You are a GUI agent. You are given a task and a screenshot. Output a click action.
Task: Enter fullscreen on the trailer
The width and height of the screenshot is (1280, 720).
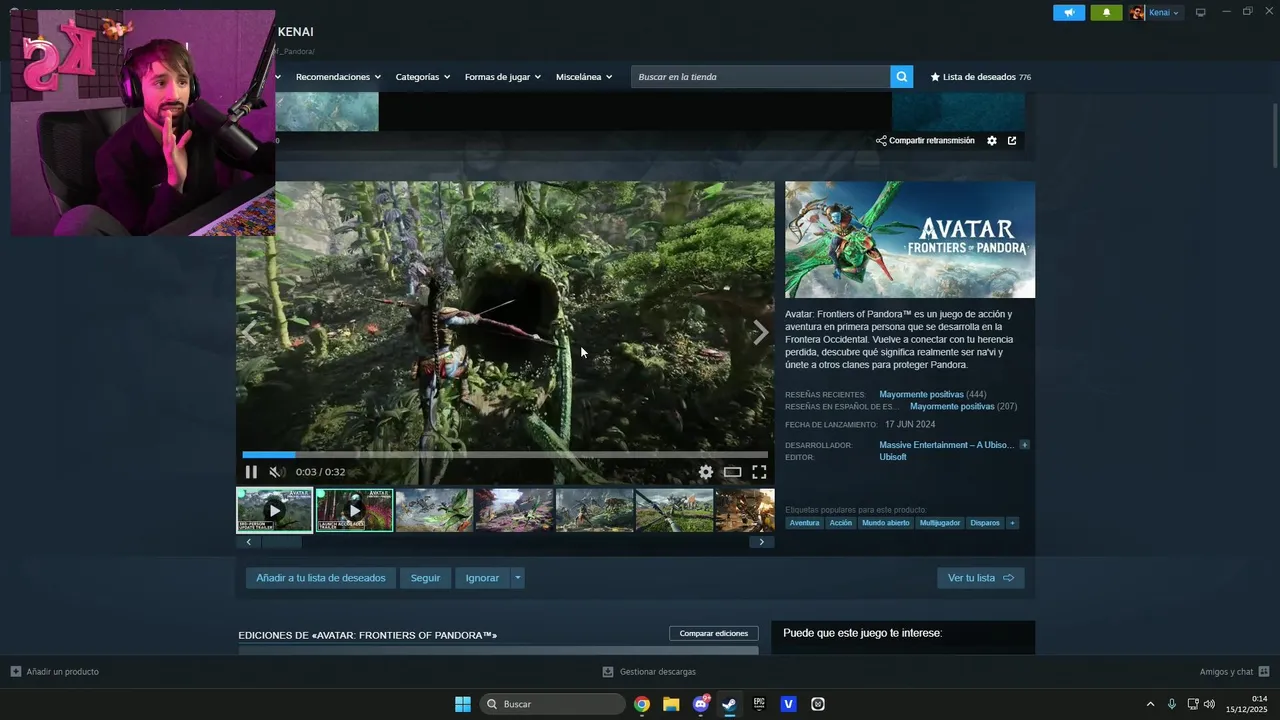point(759,472)
